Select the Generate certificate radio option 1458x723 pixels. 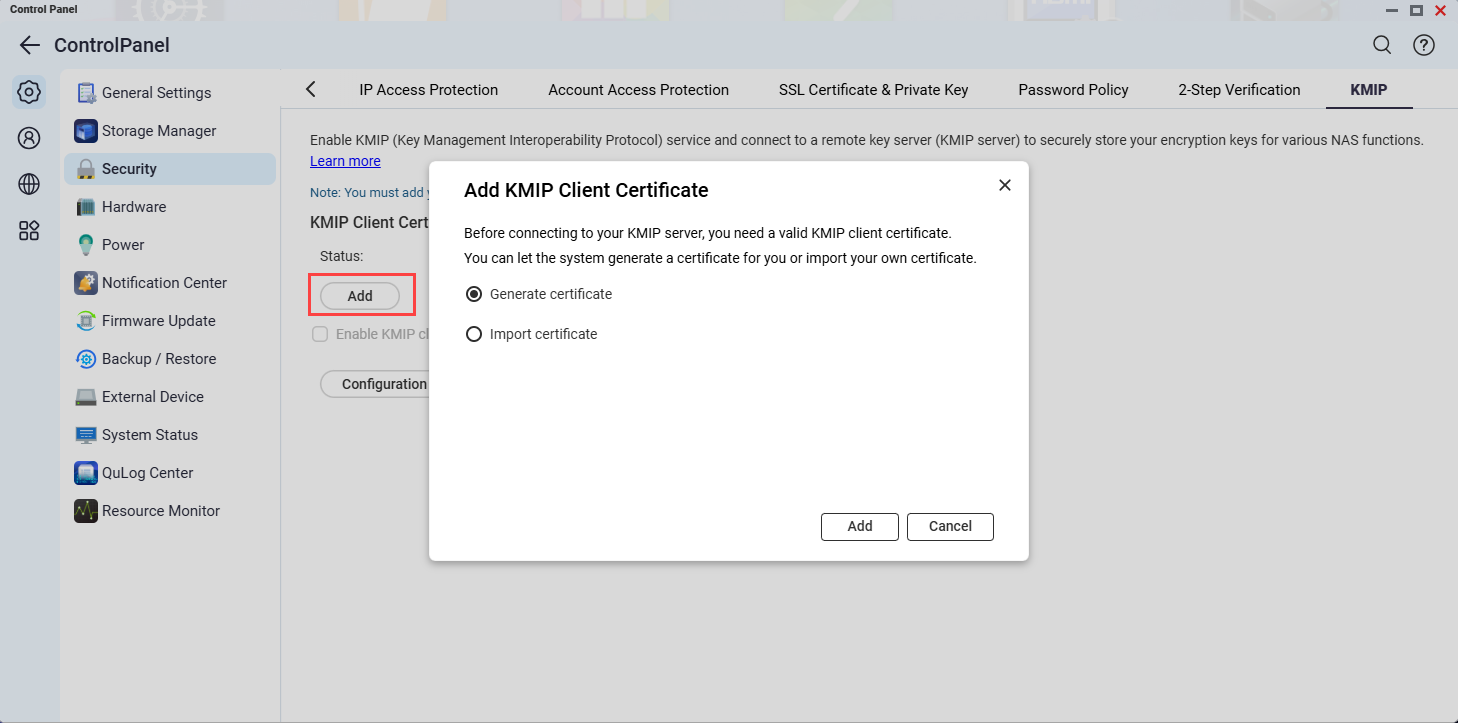pos(475,295)
